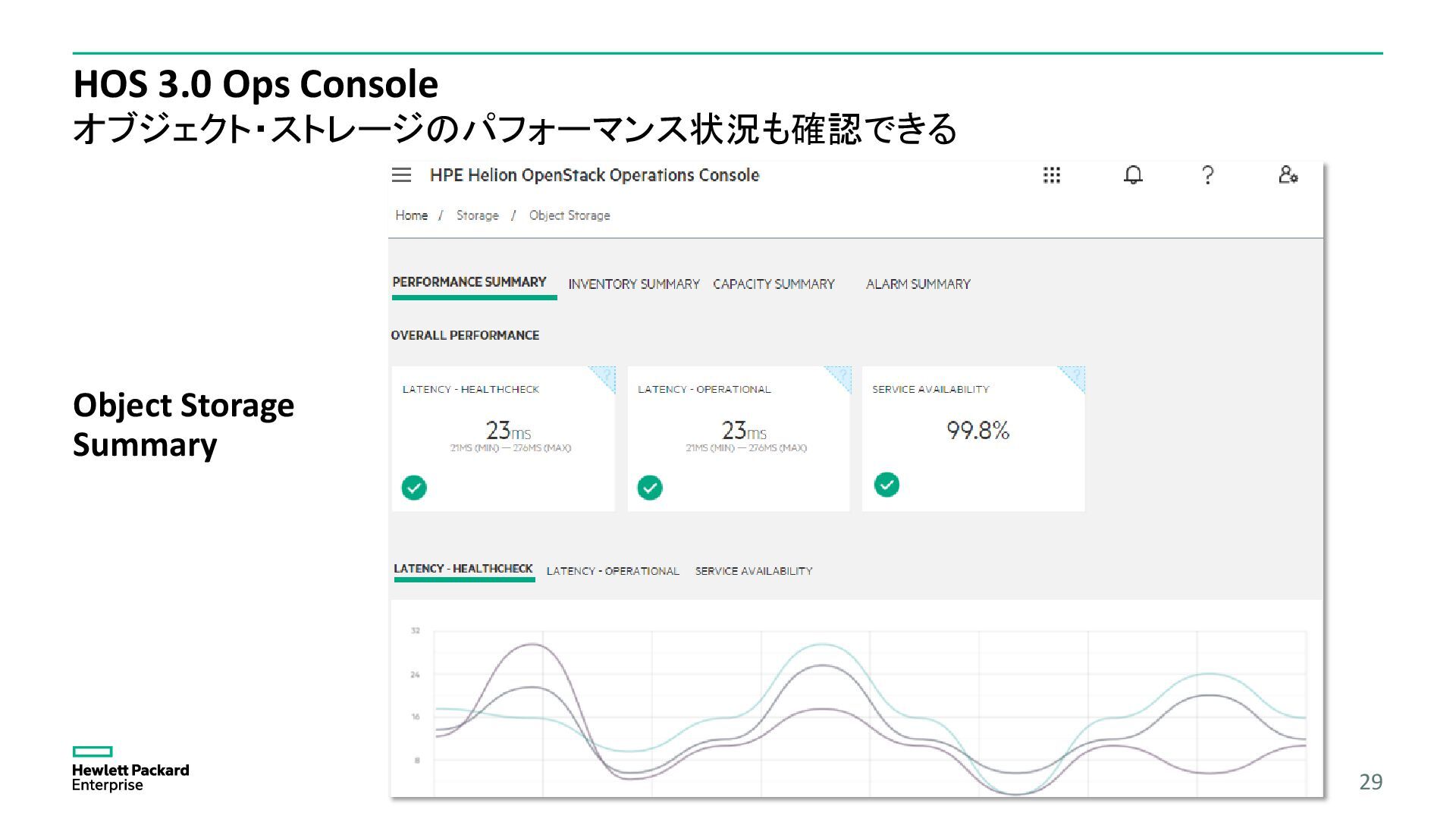
Task: Click green check on Service Availability card
Action: (886, 485)
